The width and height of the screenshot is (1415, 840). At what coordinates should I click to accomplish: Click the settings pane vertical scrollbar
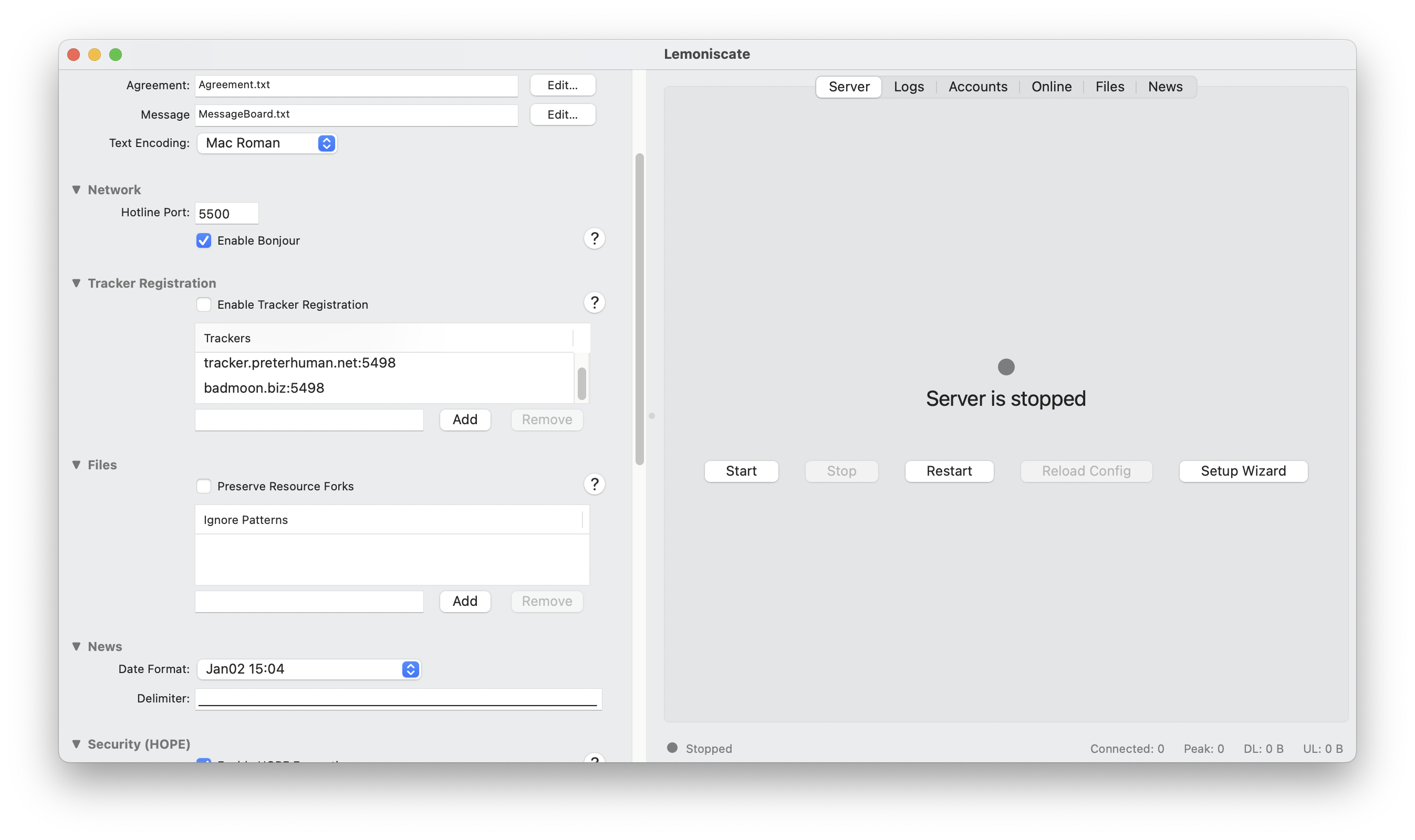pos(639,309)
